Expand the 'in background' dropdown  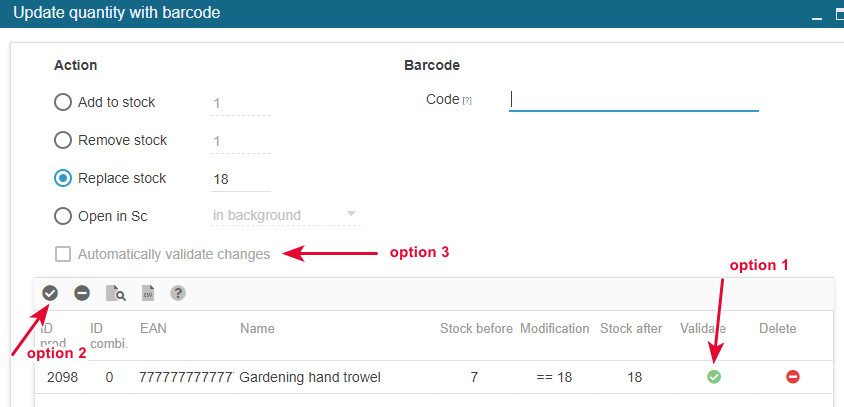(x=285, y=215)
